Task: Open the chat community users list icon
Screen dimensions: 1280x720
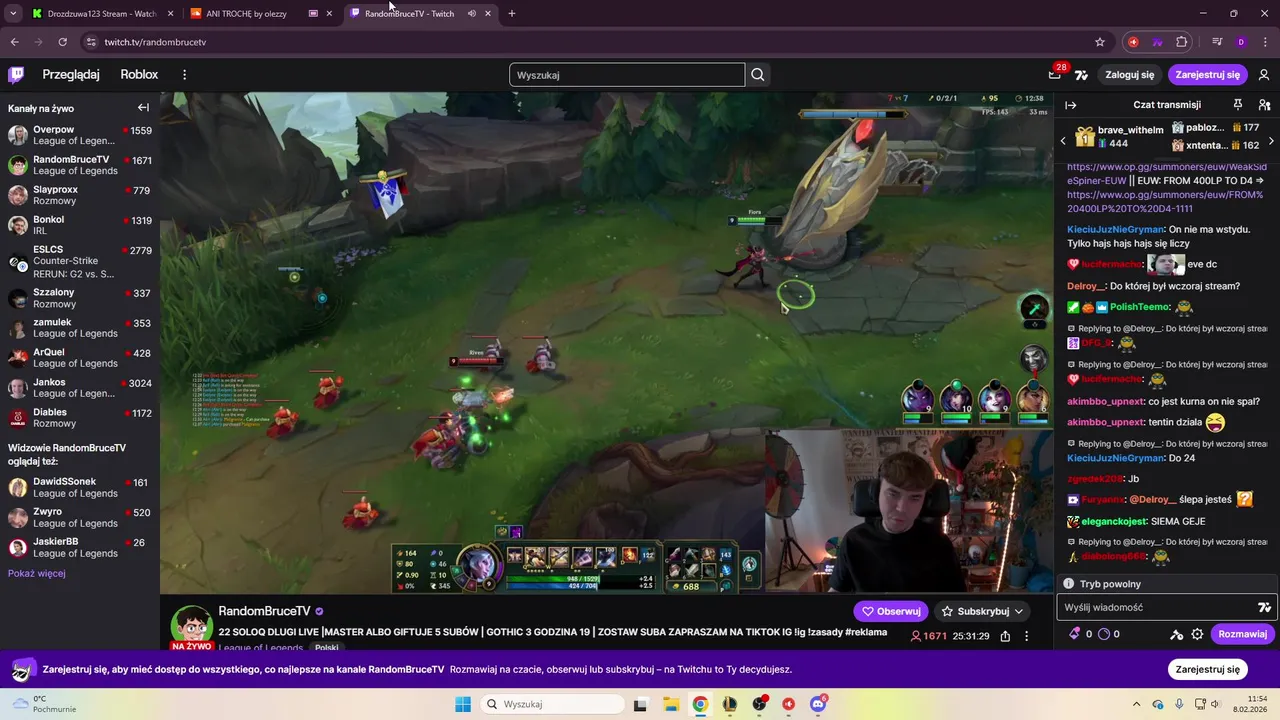Action: point(1264,105)
